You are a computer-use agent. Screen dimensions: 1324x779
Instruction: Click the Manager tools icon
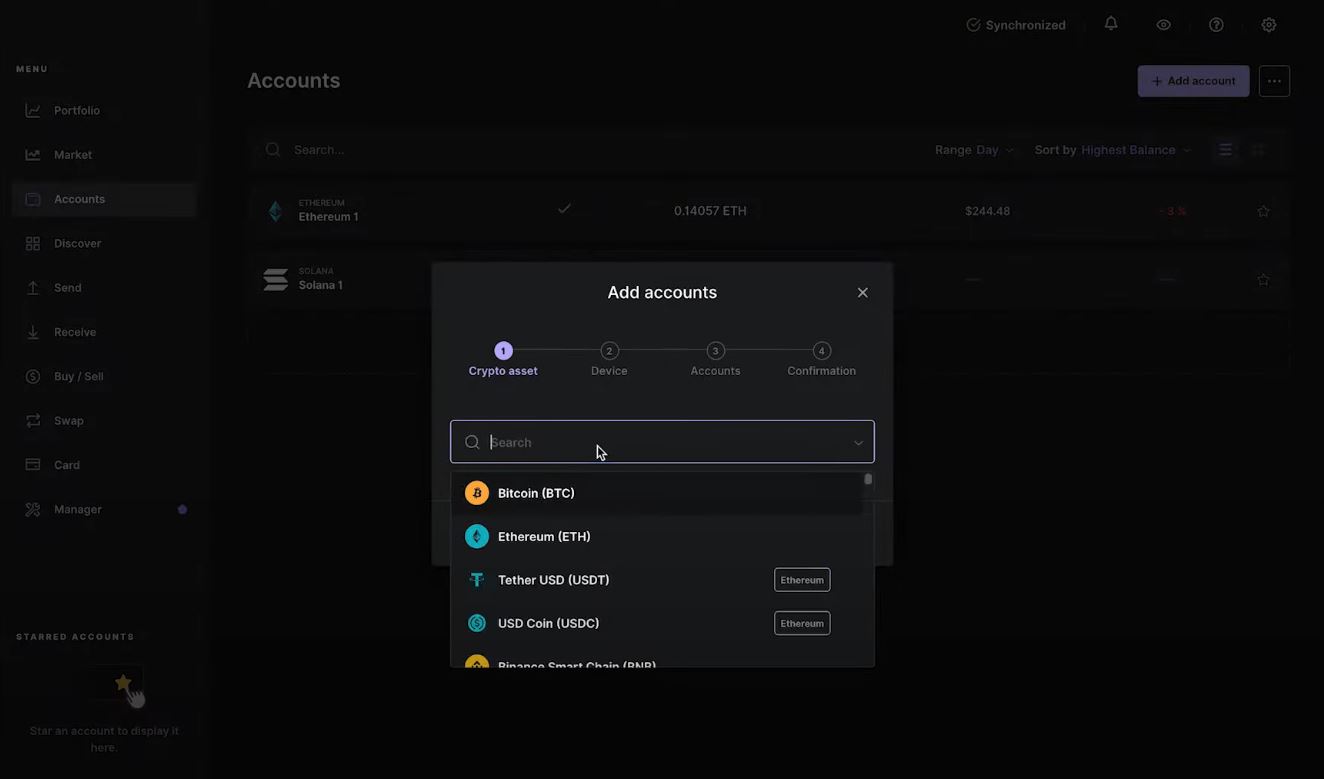33,509
